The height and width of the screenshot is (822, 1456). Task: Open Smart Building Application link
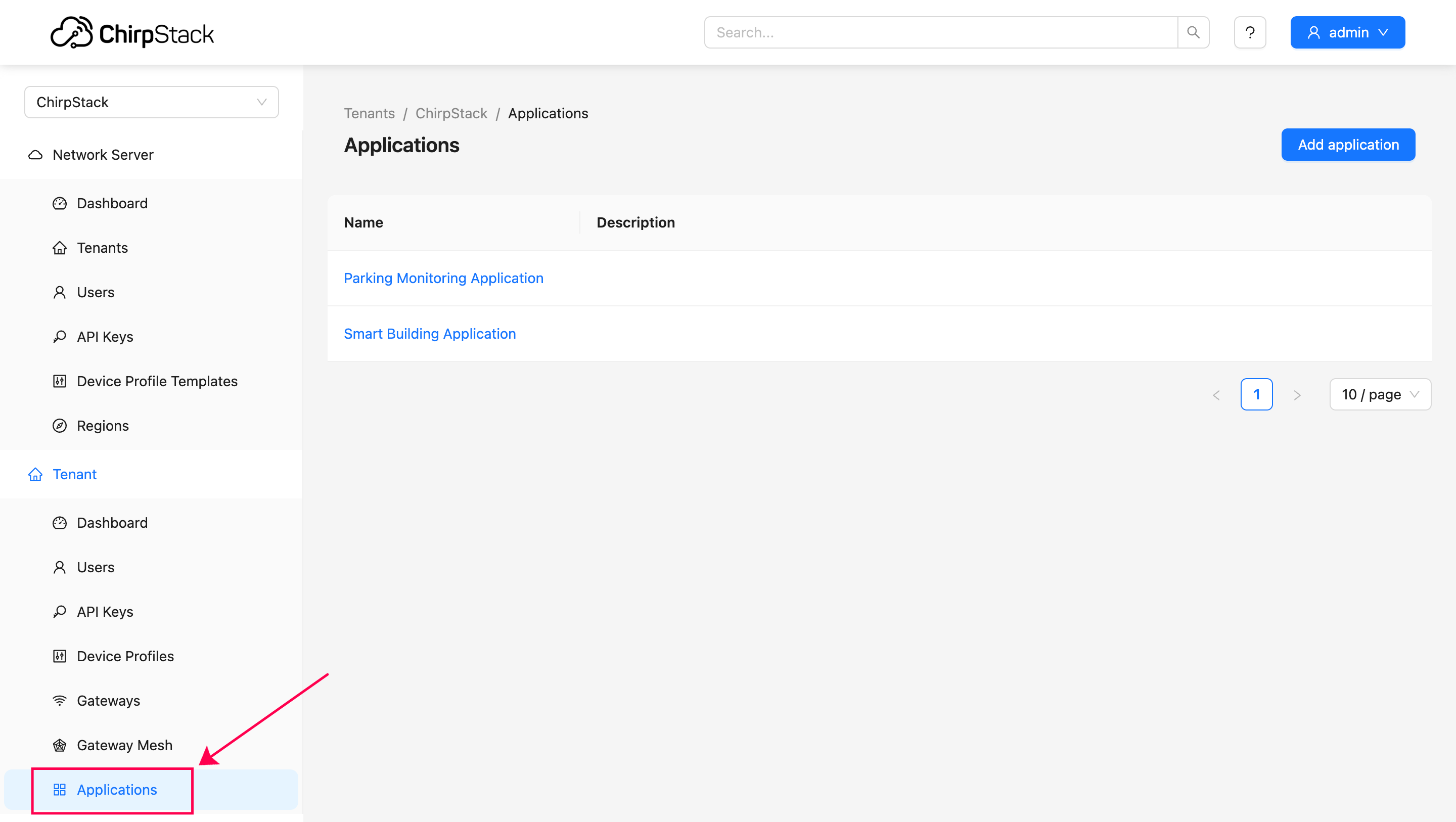(x=430, y=334)
